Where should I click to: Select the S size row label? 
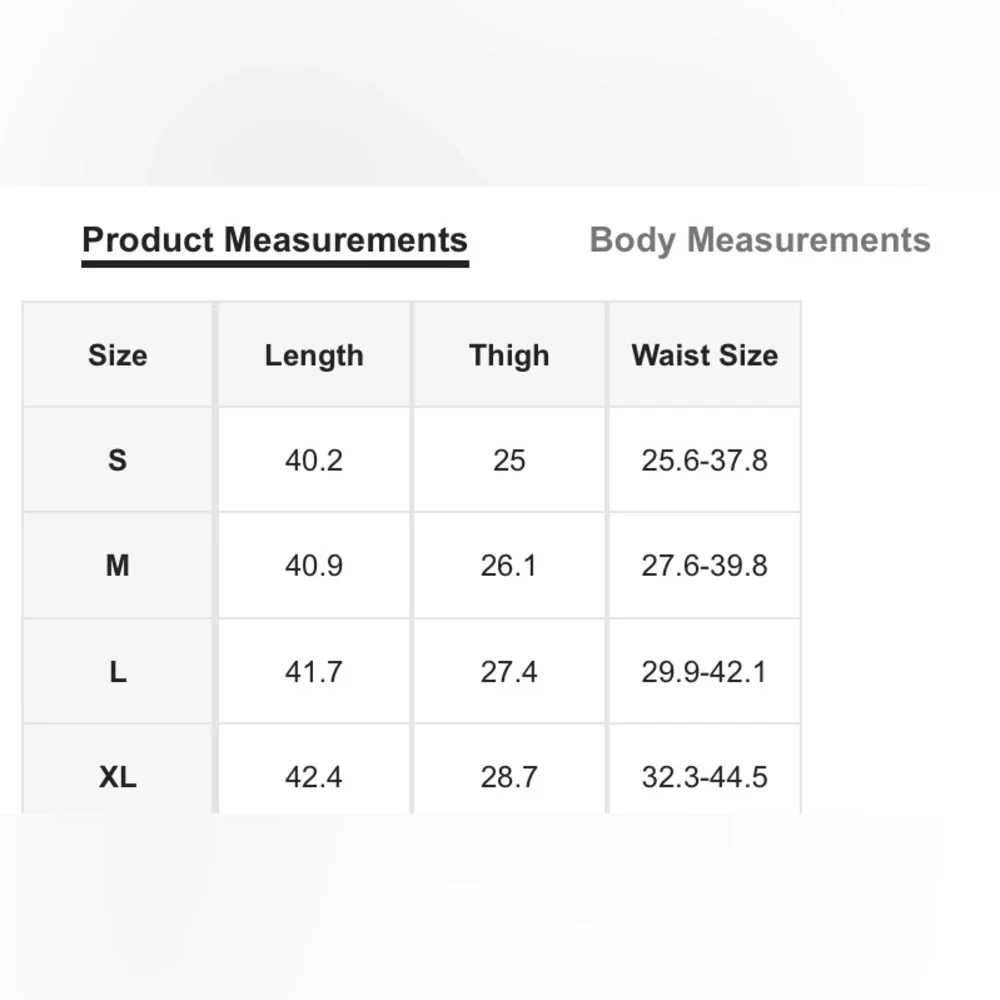[x=117, y=460]
